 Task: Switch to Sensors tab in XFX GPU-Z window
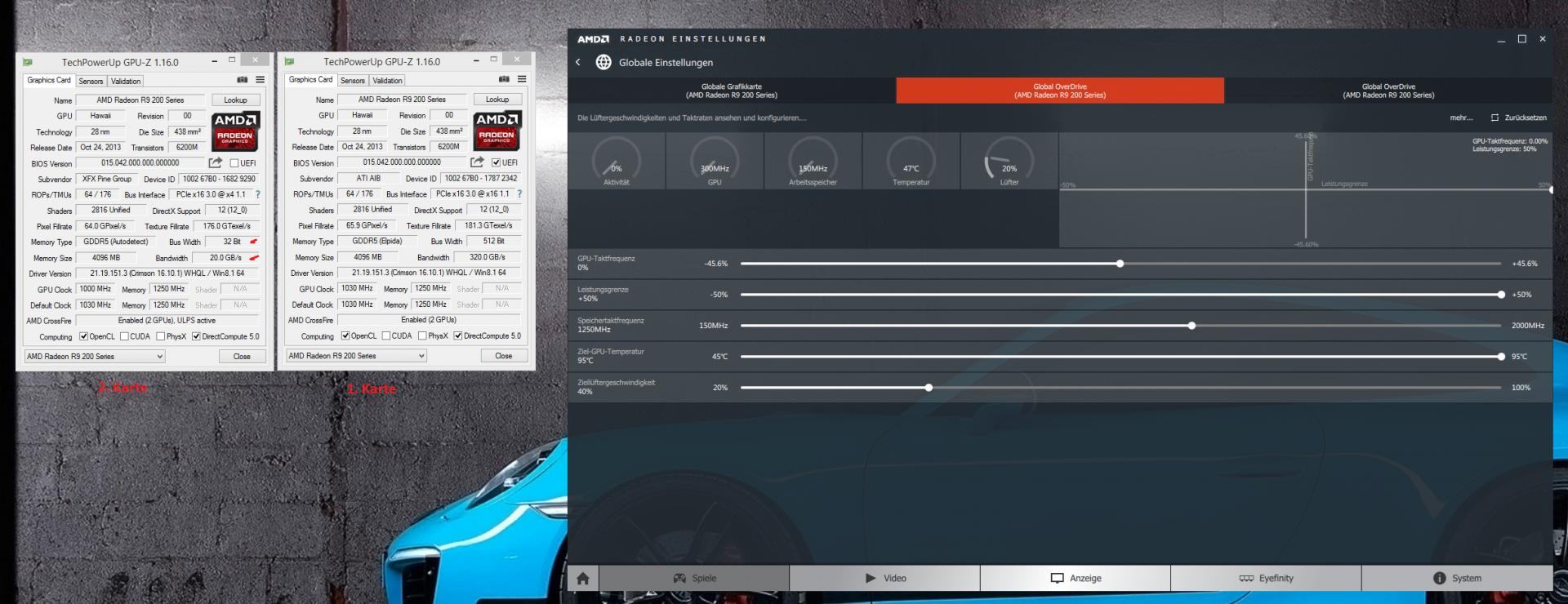(91, 81)
